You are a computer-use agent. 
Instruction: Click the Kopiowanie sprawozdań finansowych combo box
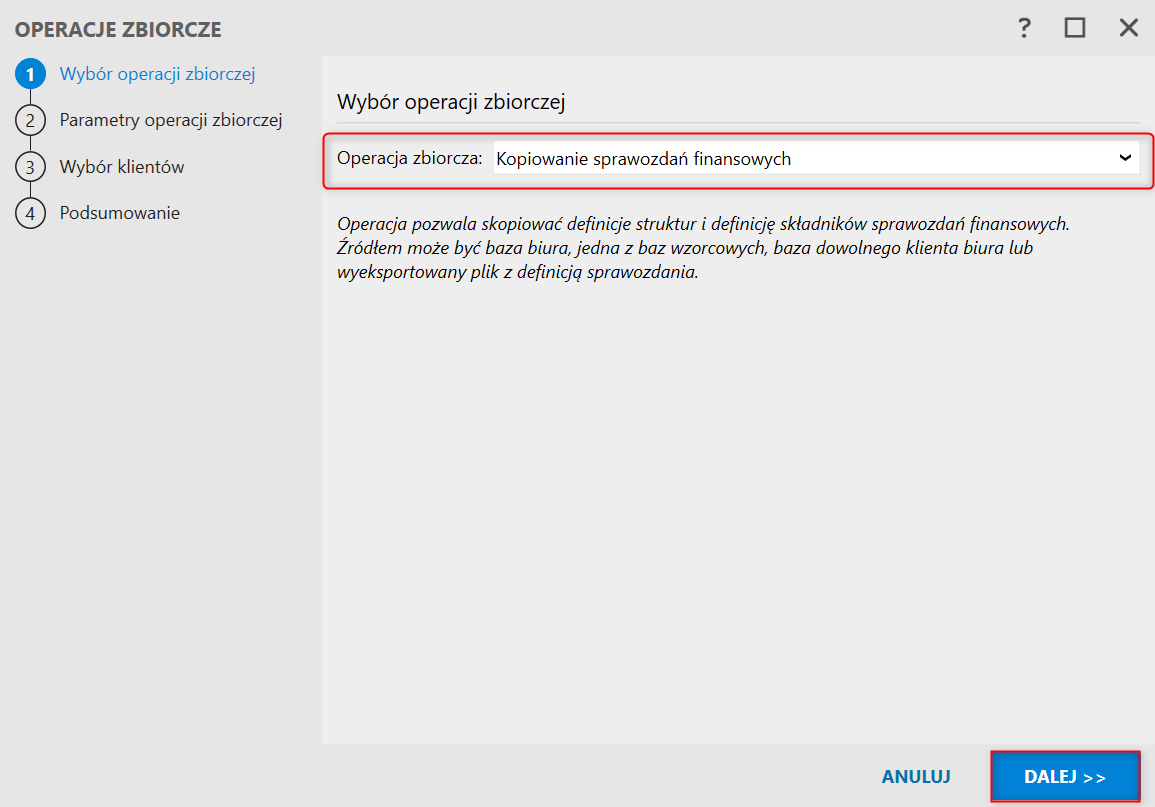point(816,158)
